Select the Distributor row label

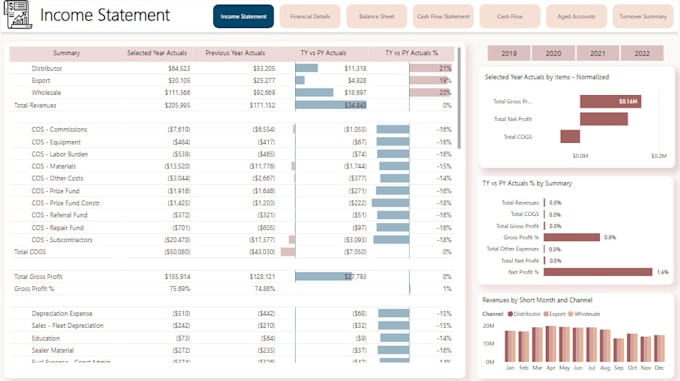coord(47,68)
